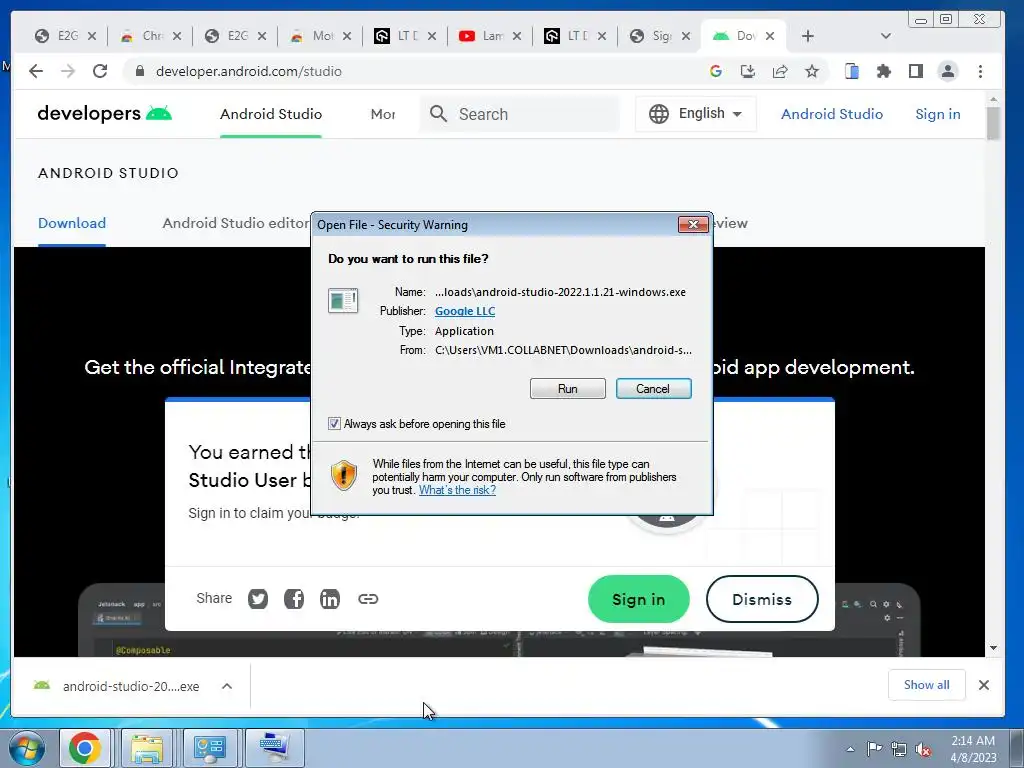The width and height of the screenshot is (1024, 768).
Task: Switch to the YouTube tab
Action: pyautogui.click(x=482, y=36)
